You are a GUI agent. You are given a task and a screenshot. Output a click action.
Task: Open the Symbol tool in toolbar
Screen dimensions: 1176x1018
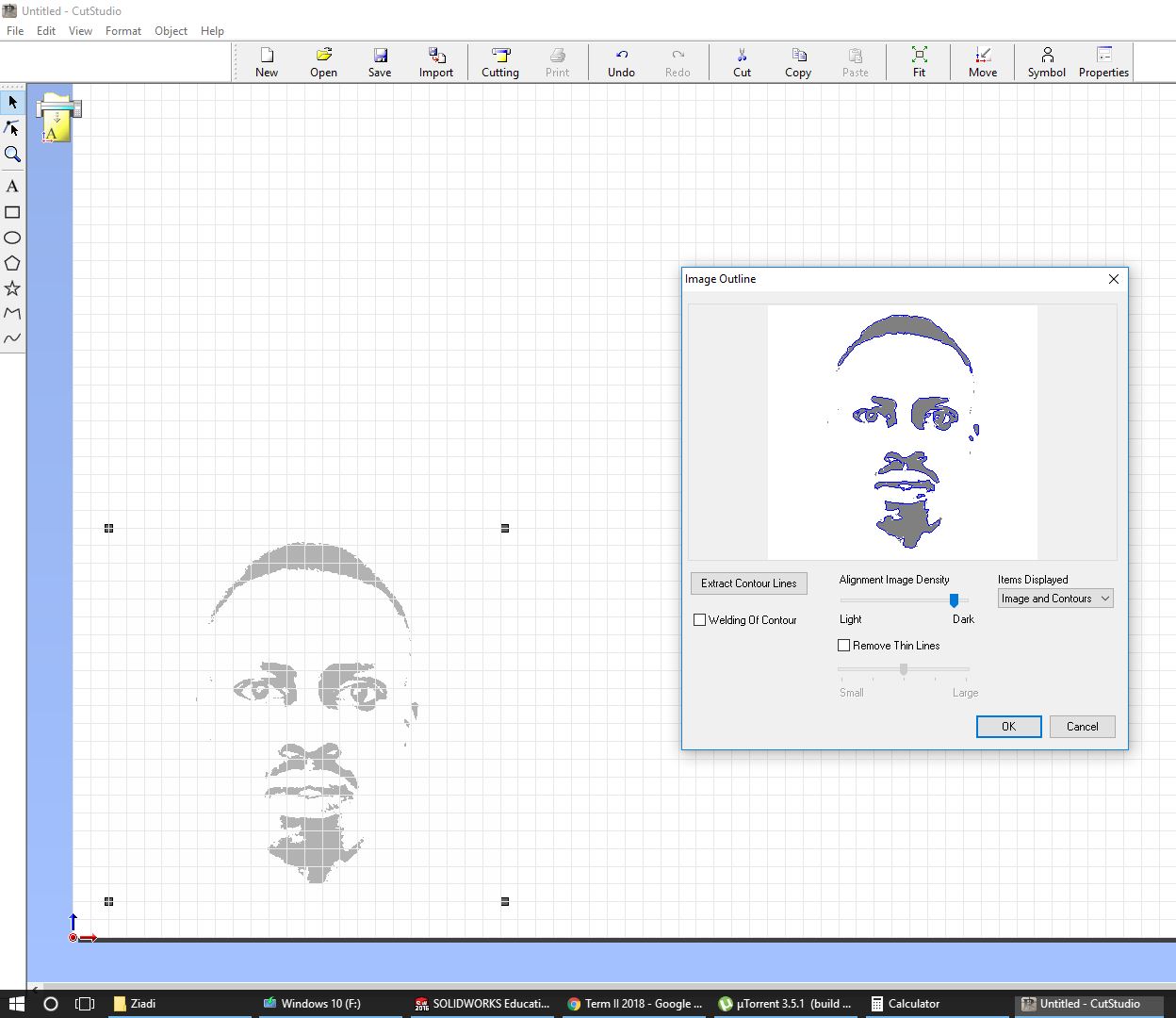[x=1047, y=62]
